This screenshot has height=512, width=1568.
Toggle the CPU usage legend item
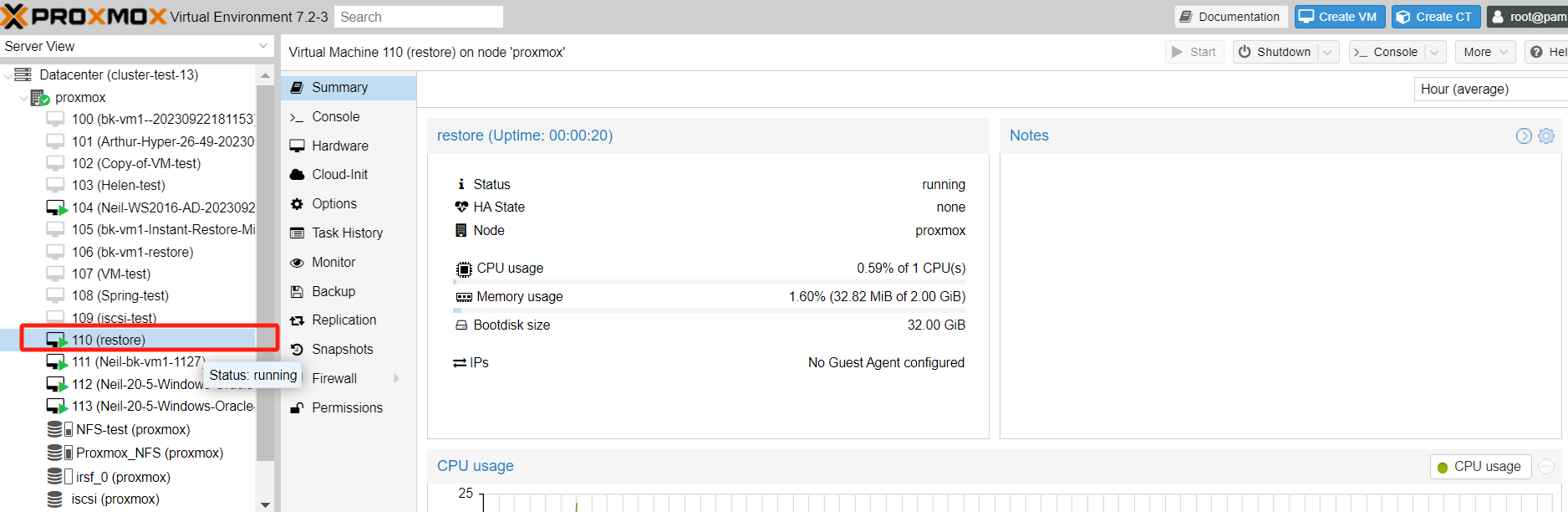tap(1481, 467)
